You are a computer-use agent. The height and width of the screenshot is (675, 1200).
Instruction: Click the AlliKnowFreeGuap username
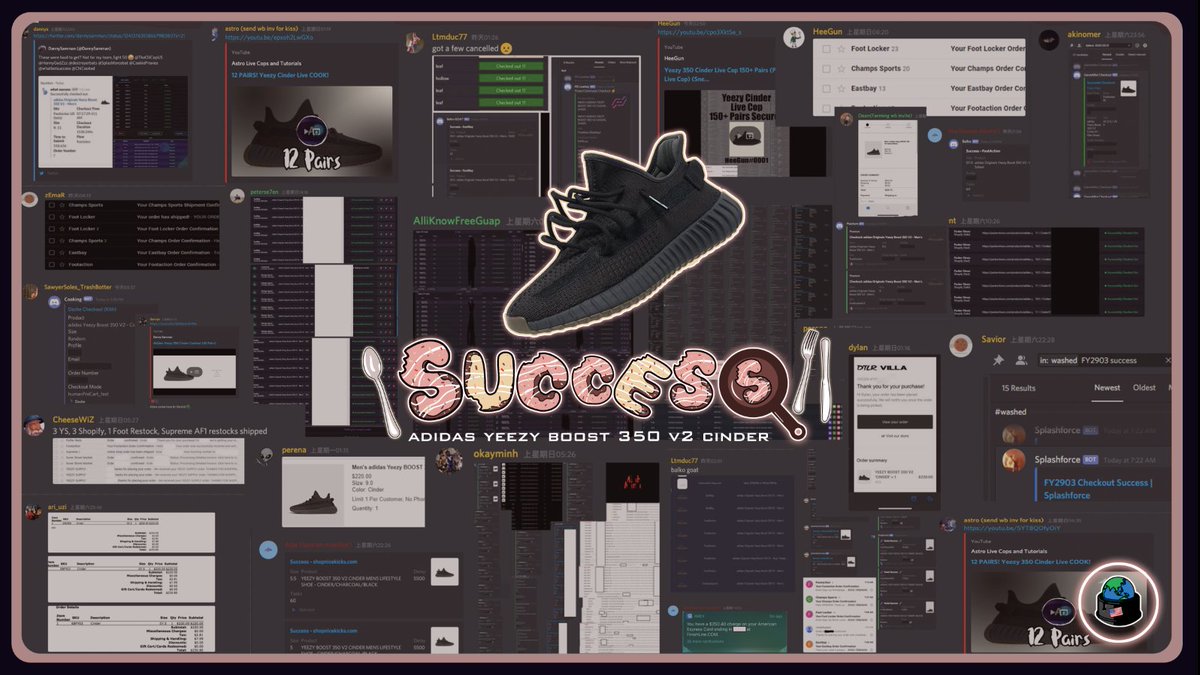point(457,222)
